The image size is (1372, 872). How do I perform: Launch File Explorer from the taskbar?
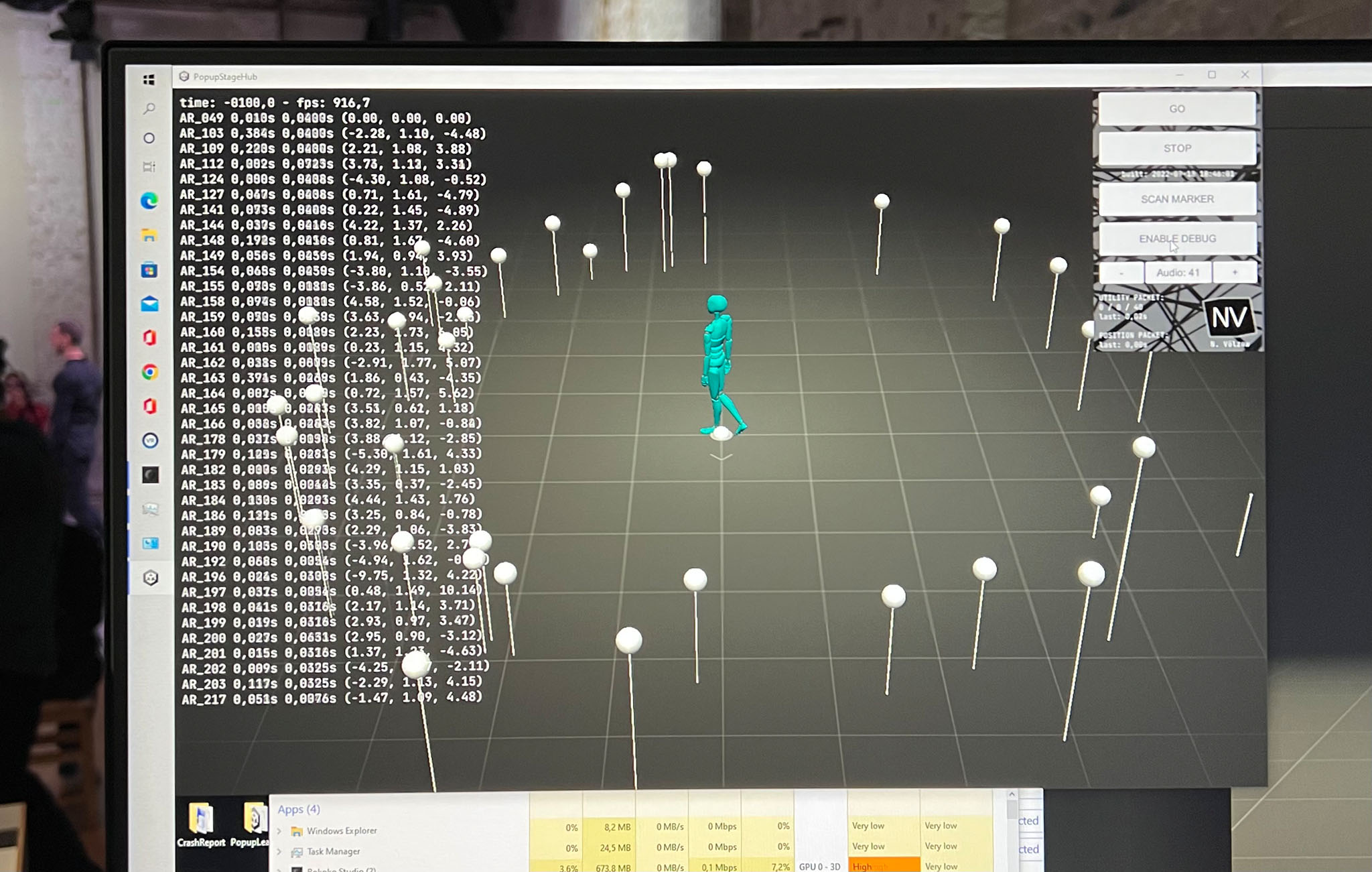(149, 235)
